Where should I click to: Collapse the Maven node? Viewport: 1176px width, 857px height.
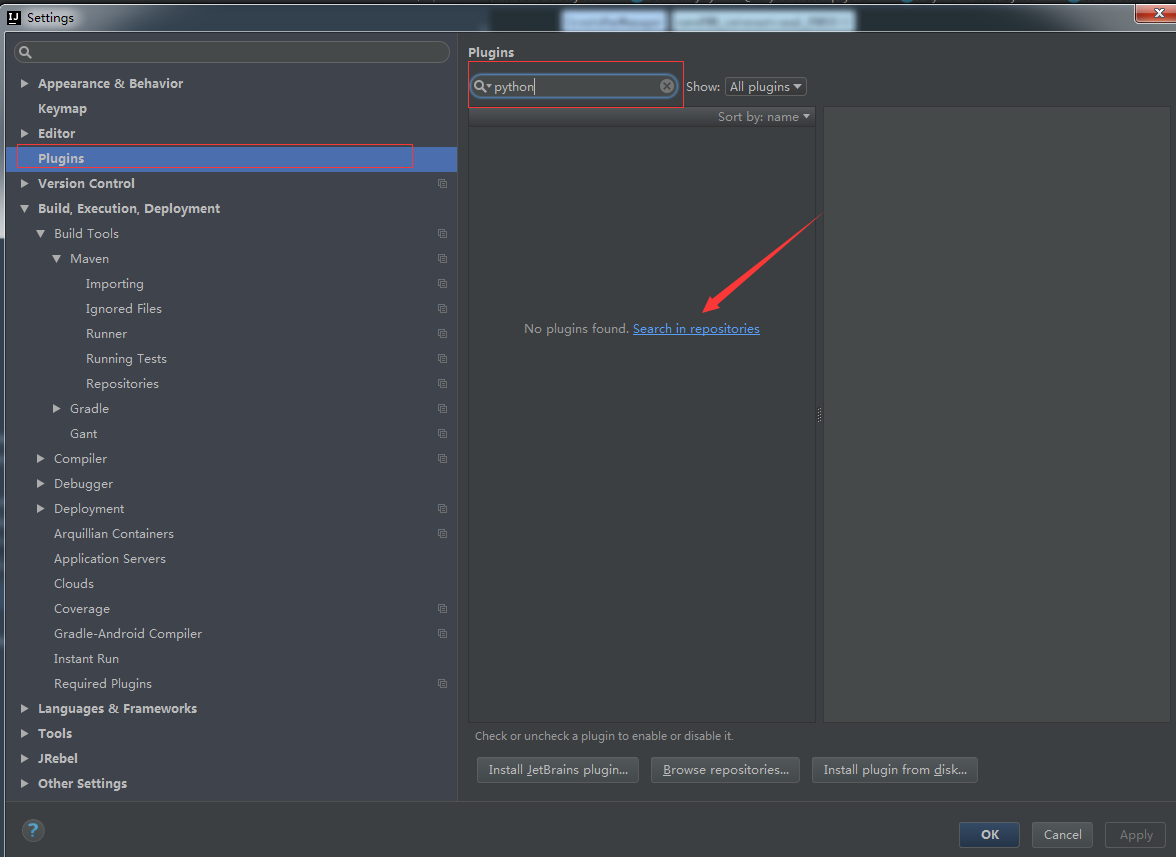tap(56, 259)
